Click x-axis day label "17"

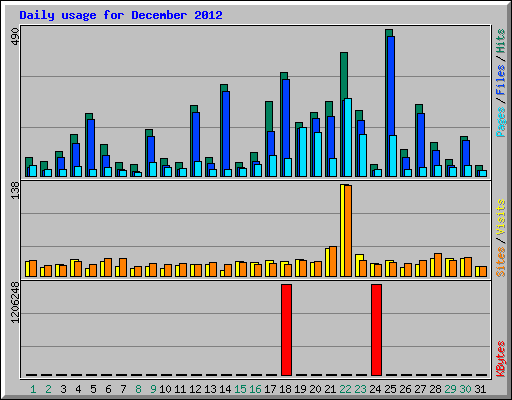click(x=270, y=389)
